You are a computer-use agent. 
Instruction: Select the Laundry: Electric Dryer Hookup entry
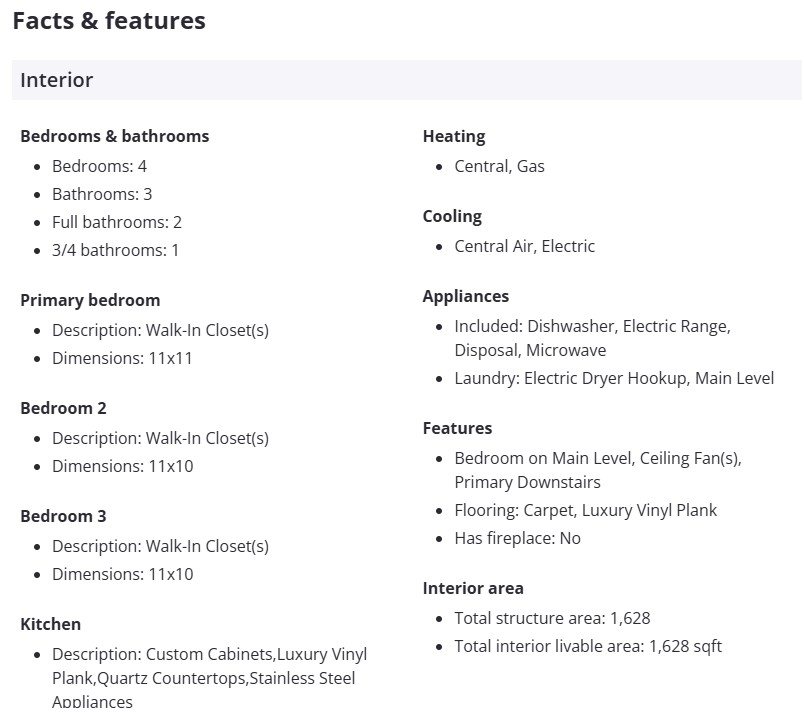tap(613, 378)
